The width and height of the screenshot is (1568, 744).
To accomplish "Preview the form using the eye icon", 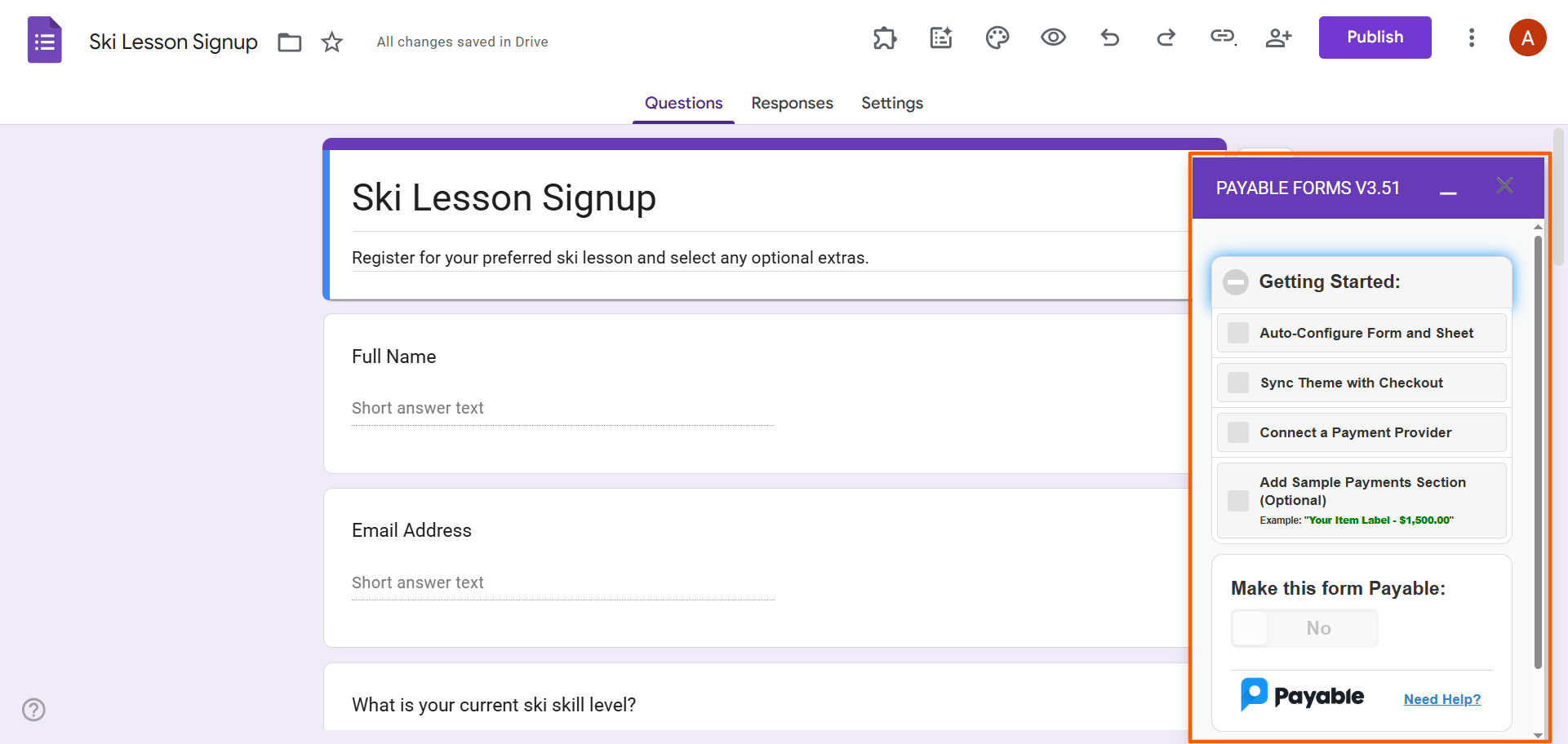I will click(1053, 38).
